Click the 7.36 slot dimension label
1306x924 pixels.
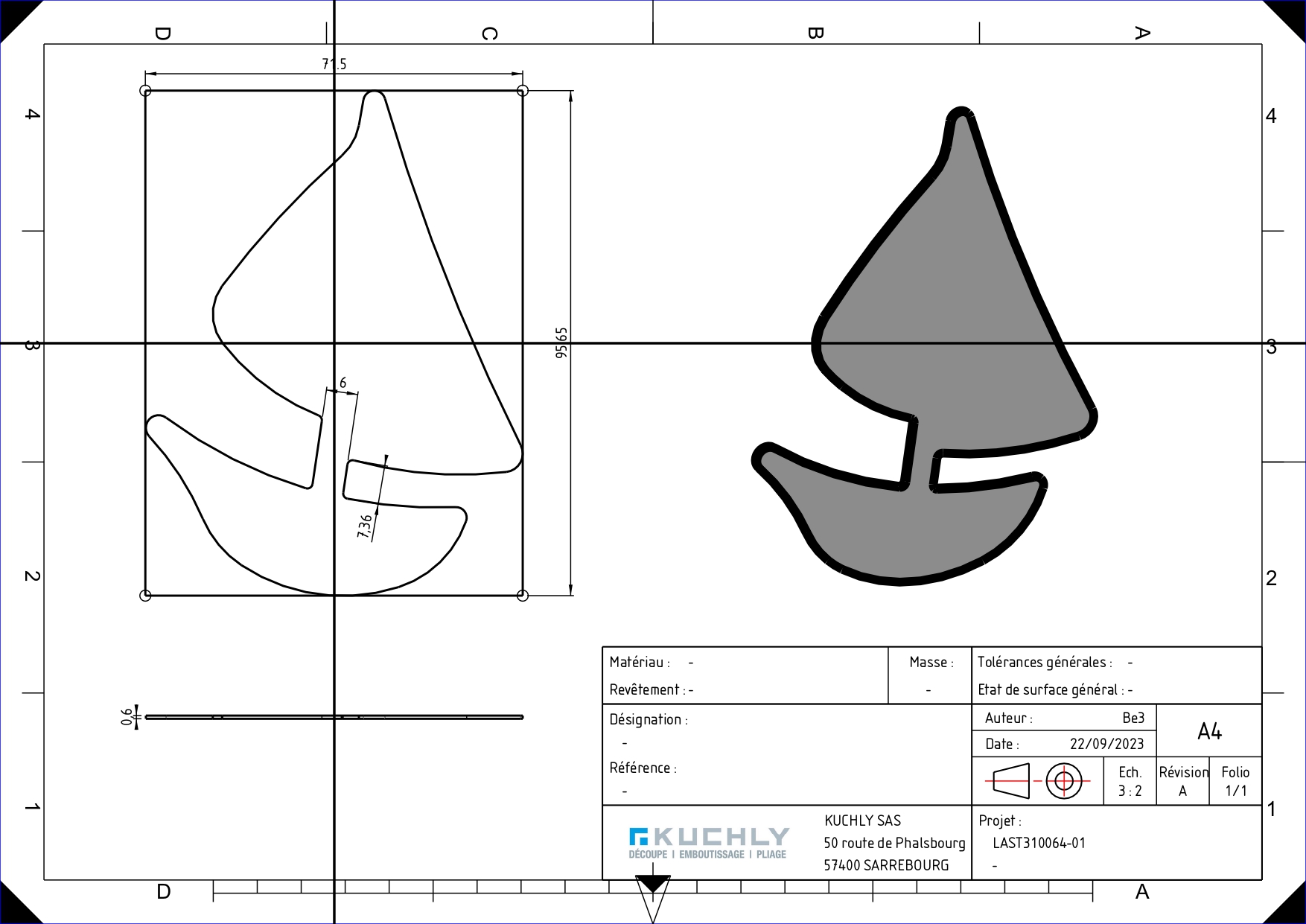click(365, 526)
